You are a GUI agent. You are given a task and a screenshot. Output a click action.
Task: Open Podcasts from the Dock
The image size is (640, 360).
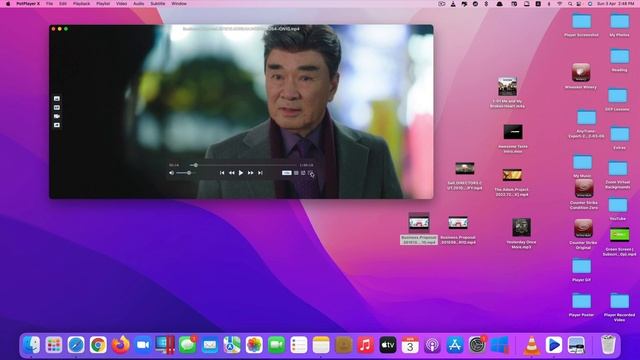coord(432,345)
